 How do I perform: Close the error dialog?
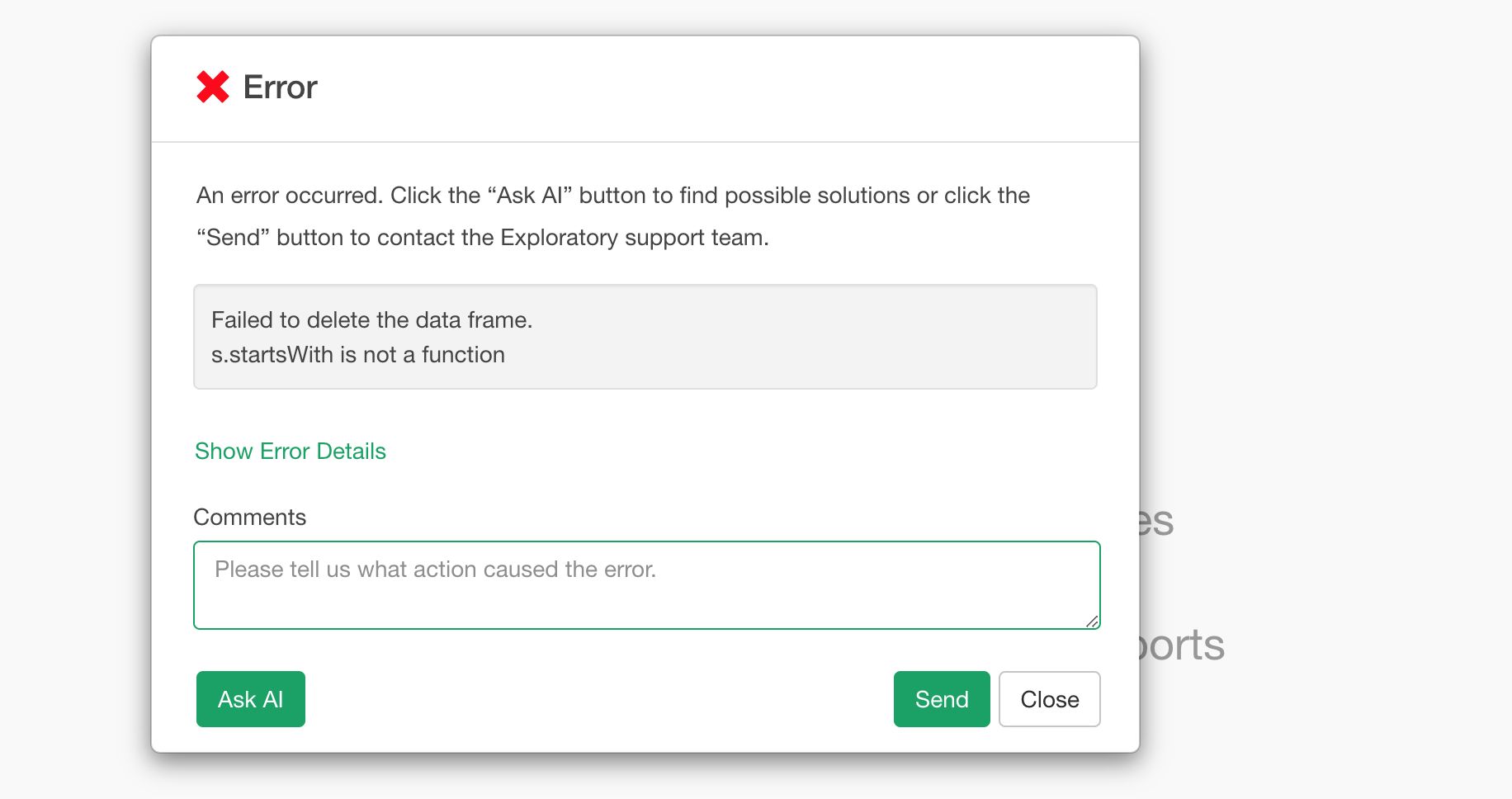tap(1050, 699)
